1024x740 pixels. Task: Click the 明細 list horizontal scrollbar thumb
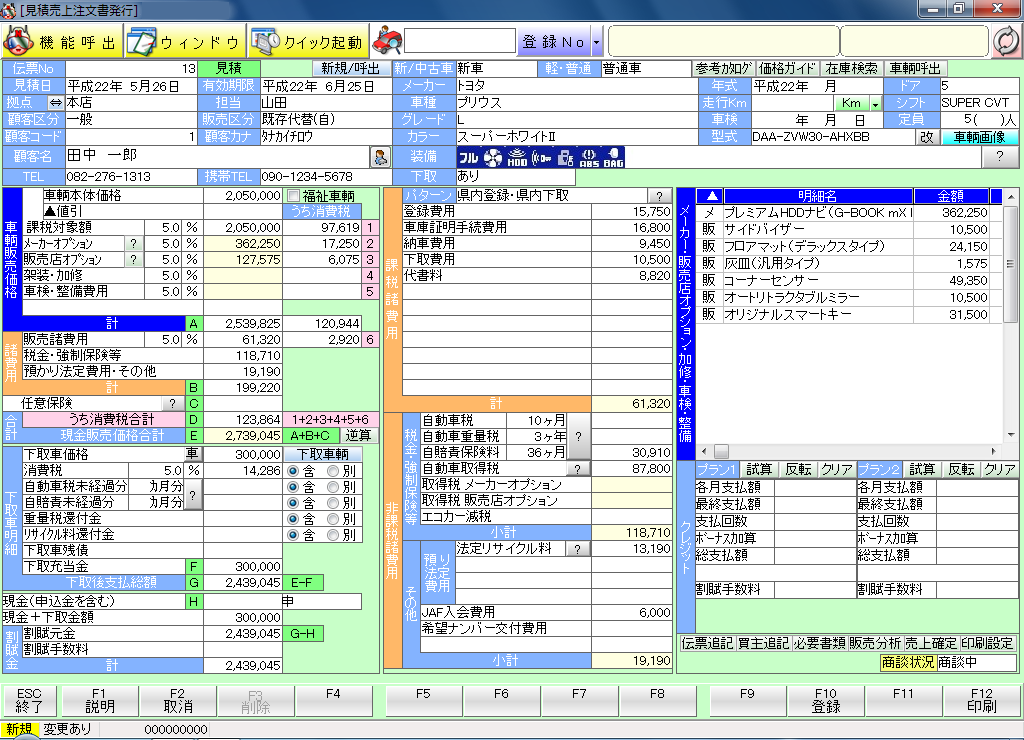(x=721, y=452)
